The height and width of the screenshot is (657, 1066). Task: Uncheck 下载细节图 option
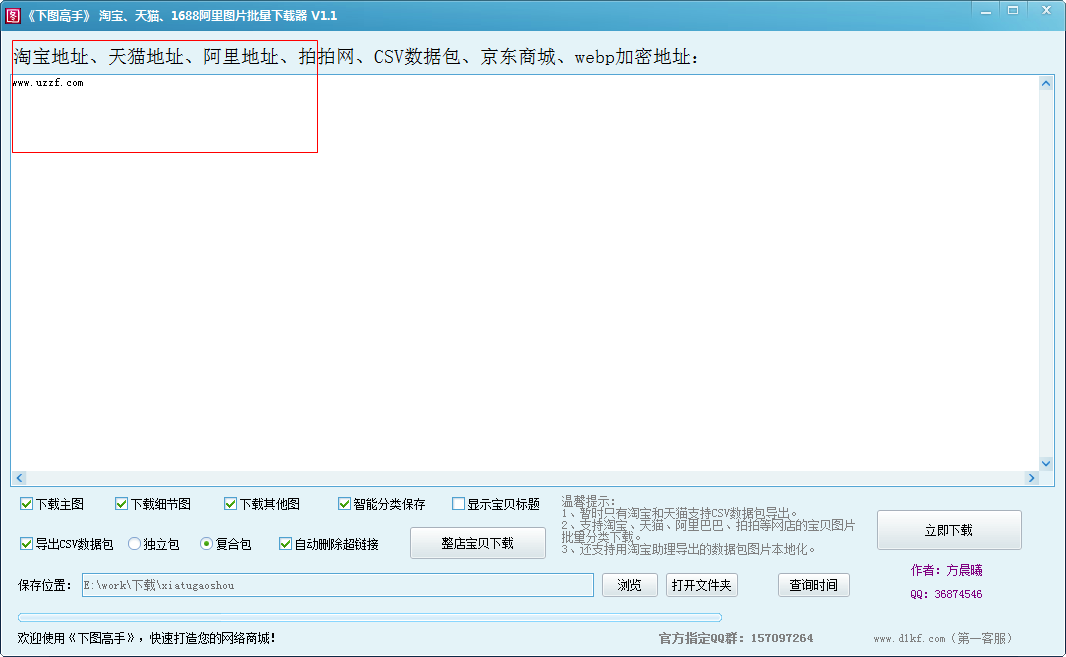tap(121, 504)
